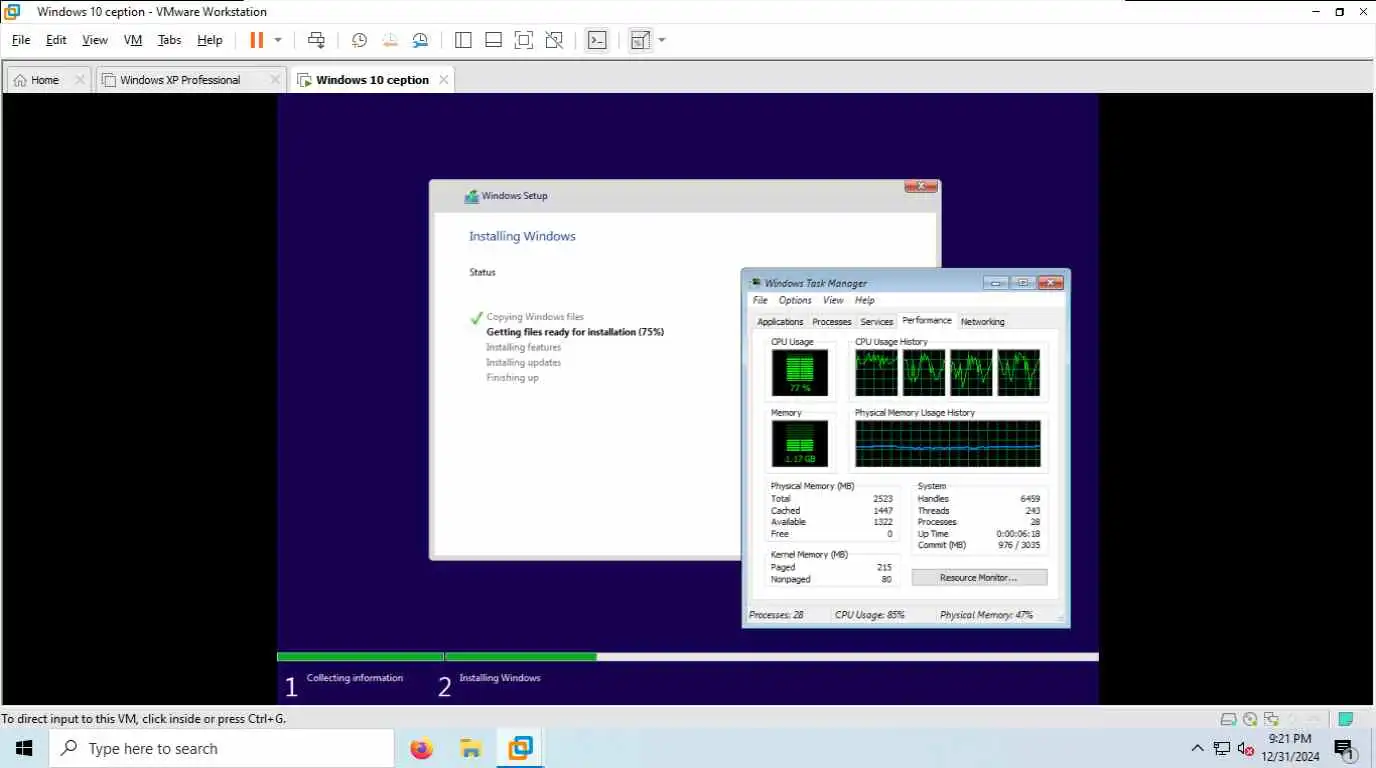Switch to Task Manager Networking tab
The width and height of the screenshot is (1376, 768).
point(983,322)
